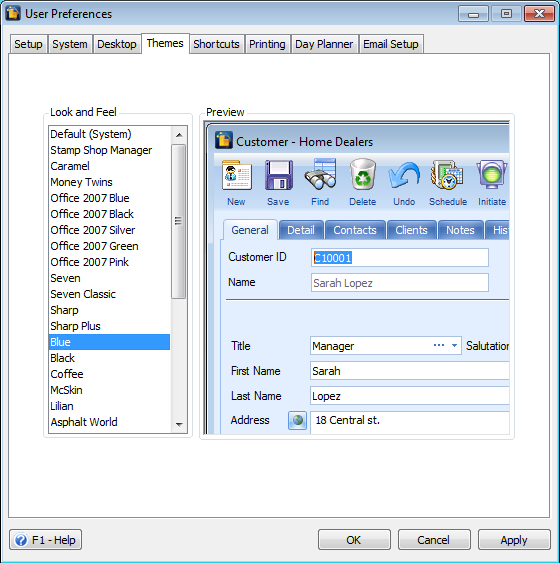Open the Contacts tab in preview

[x=355, y=230]
